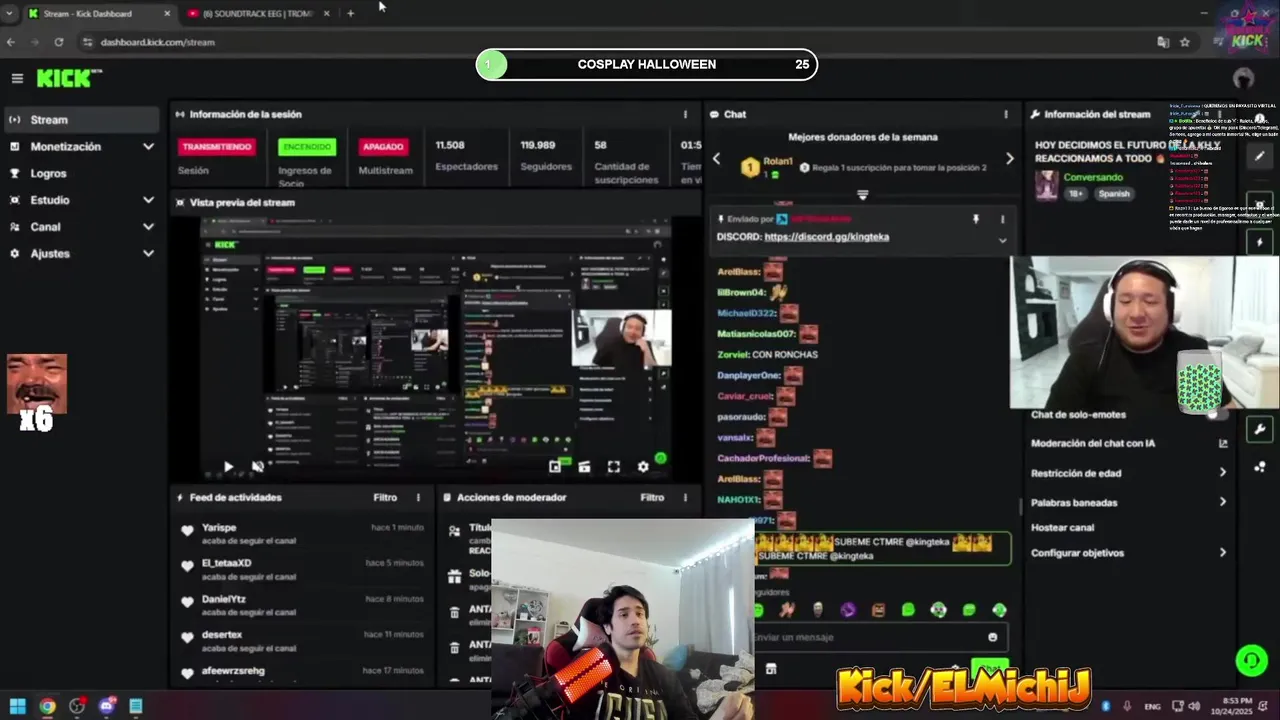Click Hostear canal option

click(x=1062, y=528)
